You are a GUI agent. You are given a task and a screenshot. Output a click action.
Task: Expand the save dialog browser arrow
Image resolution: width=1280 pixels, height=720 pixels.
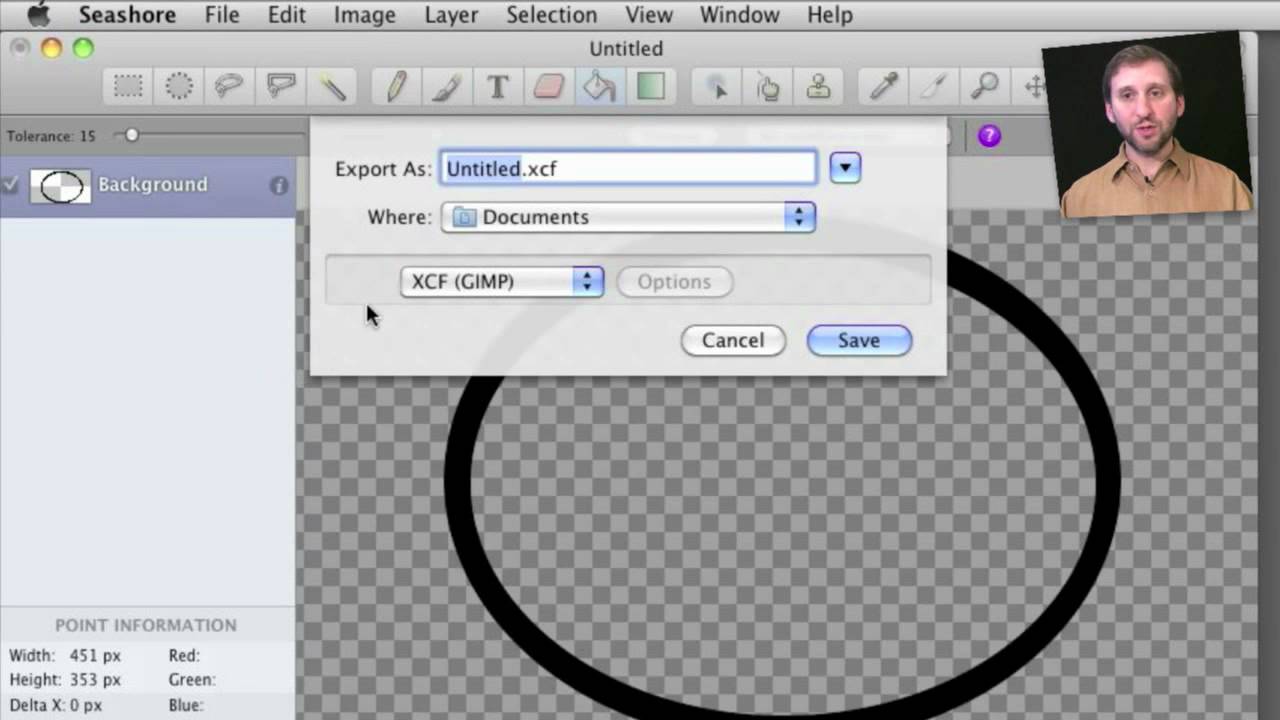[845, 168]
